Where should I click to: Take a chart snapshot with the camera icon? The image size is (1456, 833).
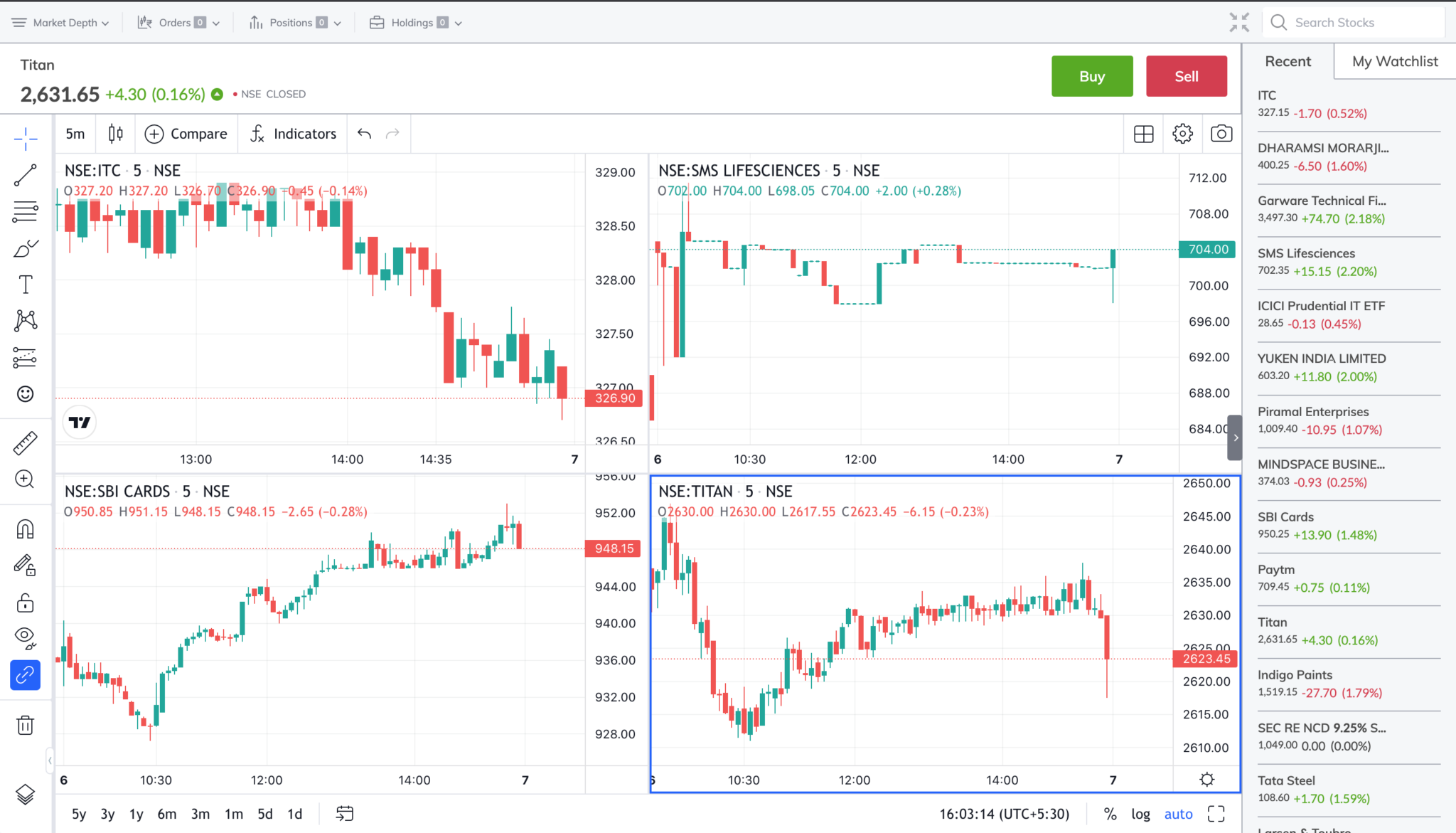[x=1221, y=133]
